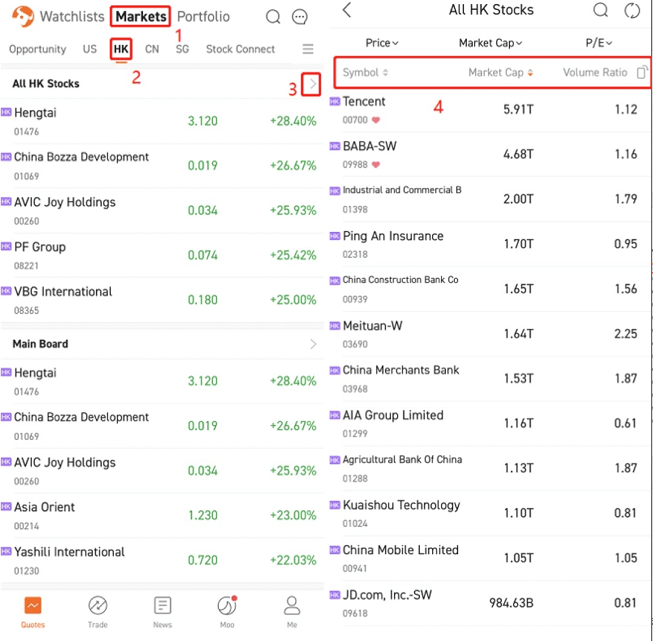Open the News bottom tab
The image size is (653, 641).
pos(162,612)
